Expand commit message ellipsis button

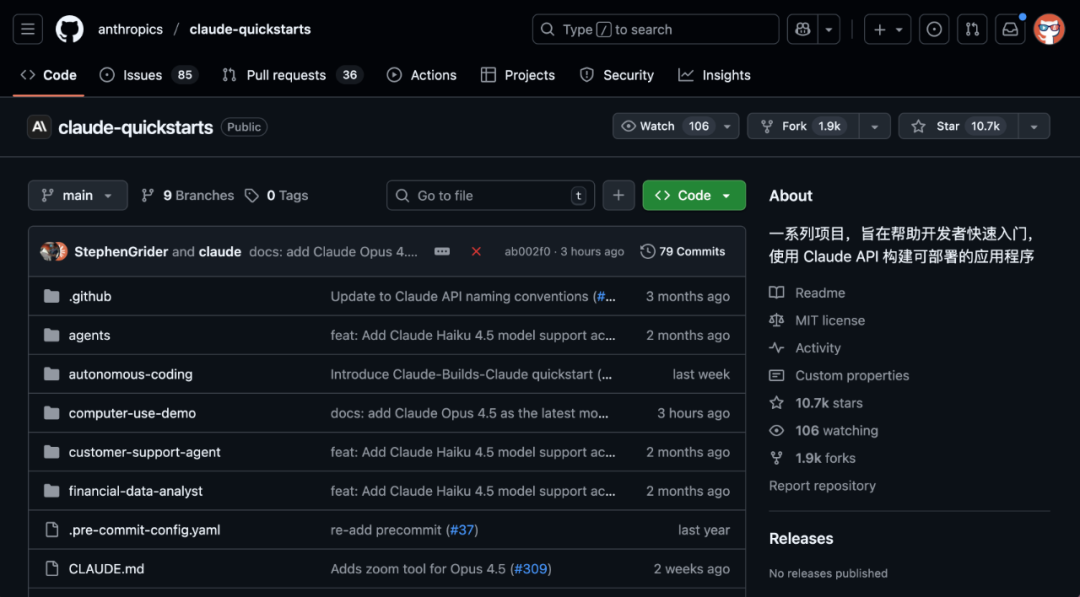[442, 251]
